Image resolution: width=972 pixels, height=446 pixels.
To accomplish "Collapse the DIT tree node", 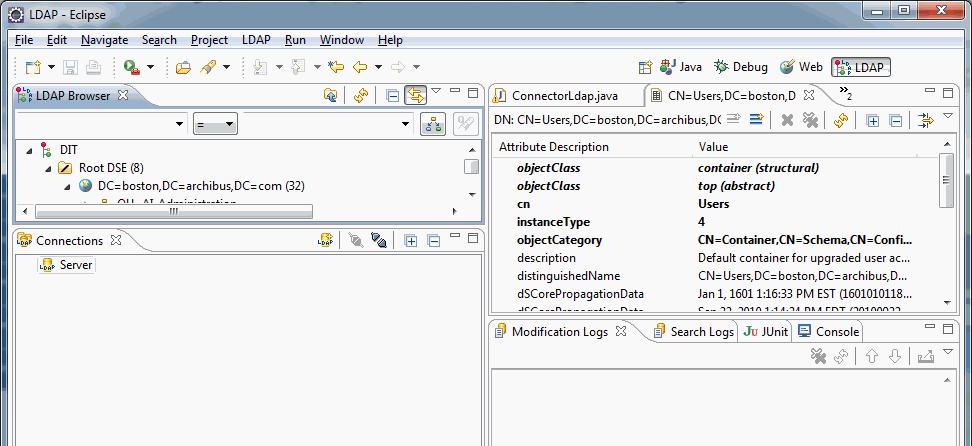I will coord(30,149).
